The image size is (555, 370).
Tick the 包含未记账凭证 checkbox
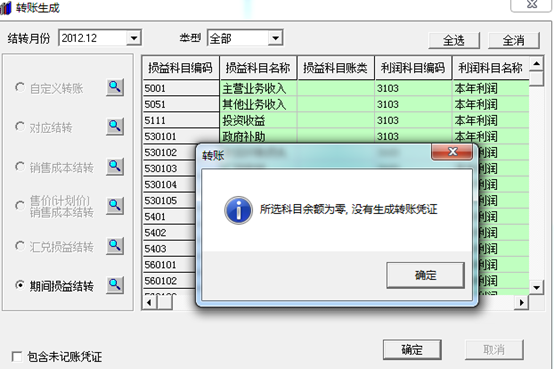17,356
